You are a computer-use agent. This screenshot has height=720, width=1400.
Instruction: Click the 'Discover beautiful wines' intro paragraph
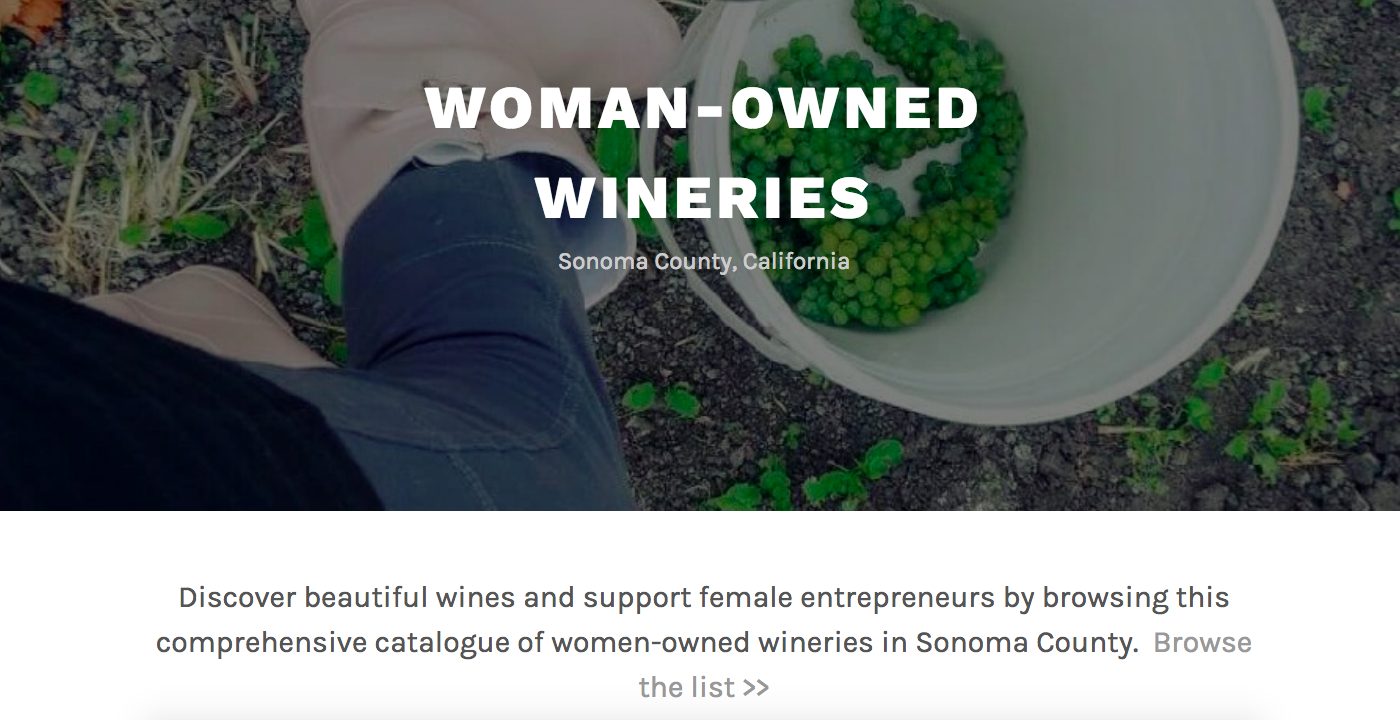[x=703, y=642]
